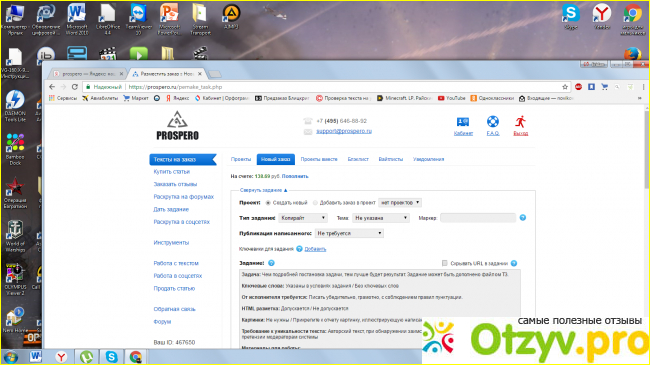Select the Создать новый radio button
The height and width of the screenshot is (365, 650).
268,203
